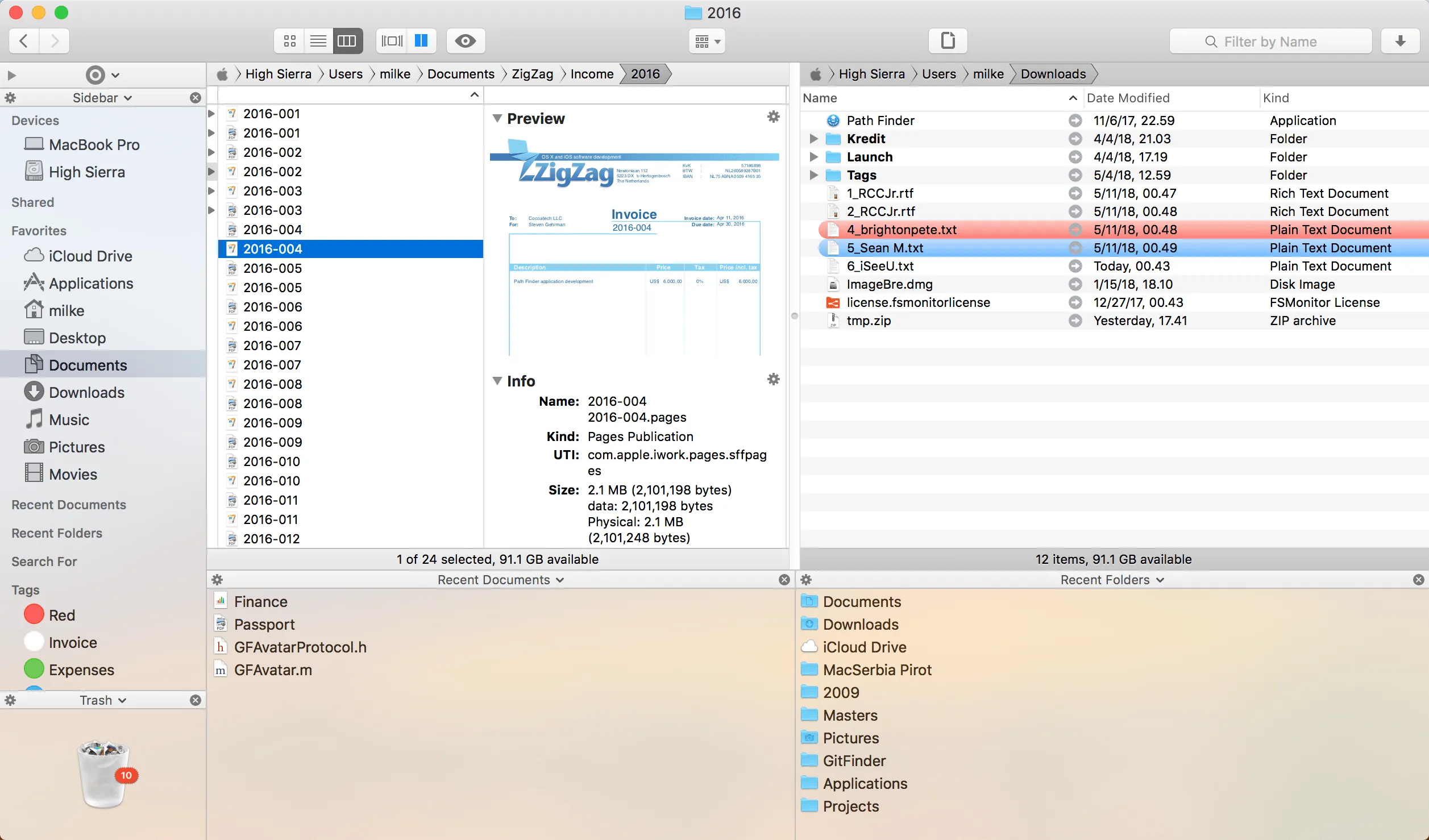Viewport: 1429px width, 840px height.
Task: Click arrow button next to Path Finder
Action: [x=1074, y=120]
